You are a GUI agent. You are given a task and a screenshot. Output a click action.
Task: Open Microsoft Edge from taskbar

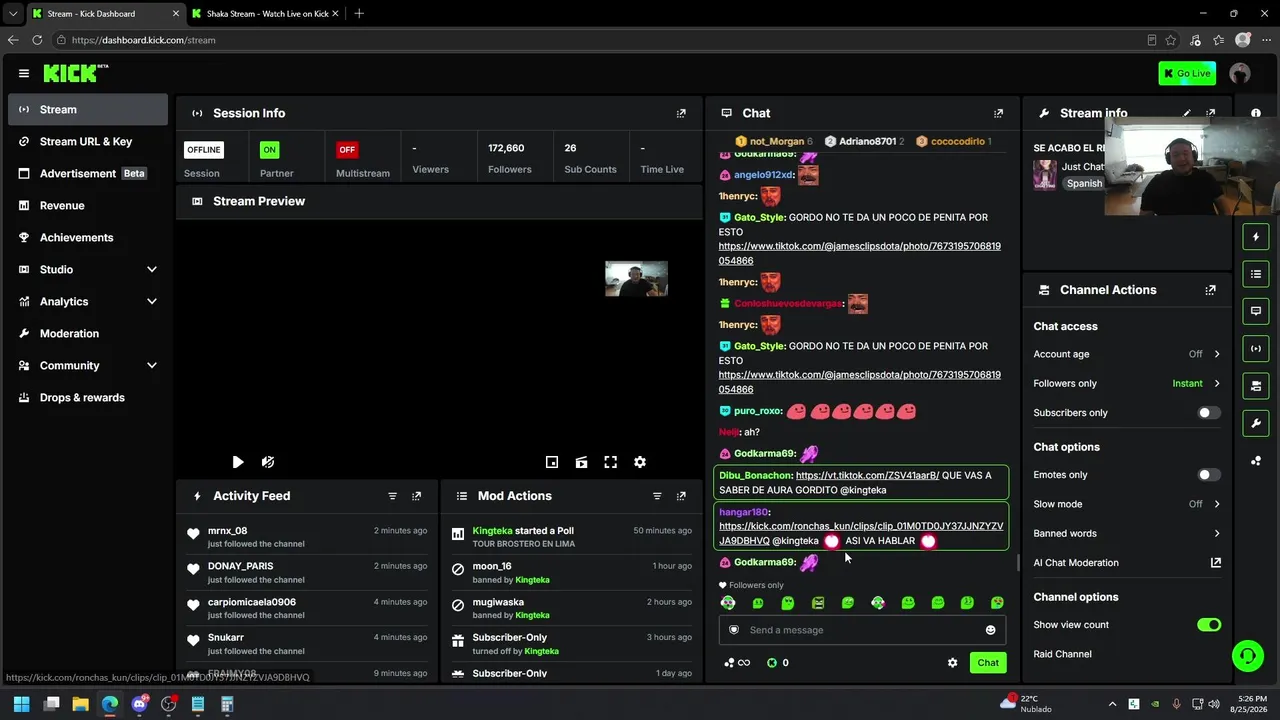[x=110, y=704]
